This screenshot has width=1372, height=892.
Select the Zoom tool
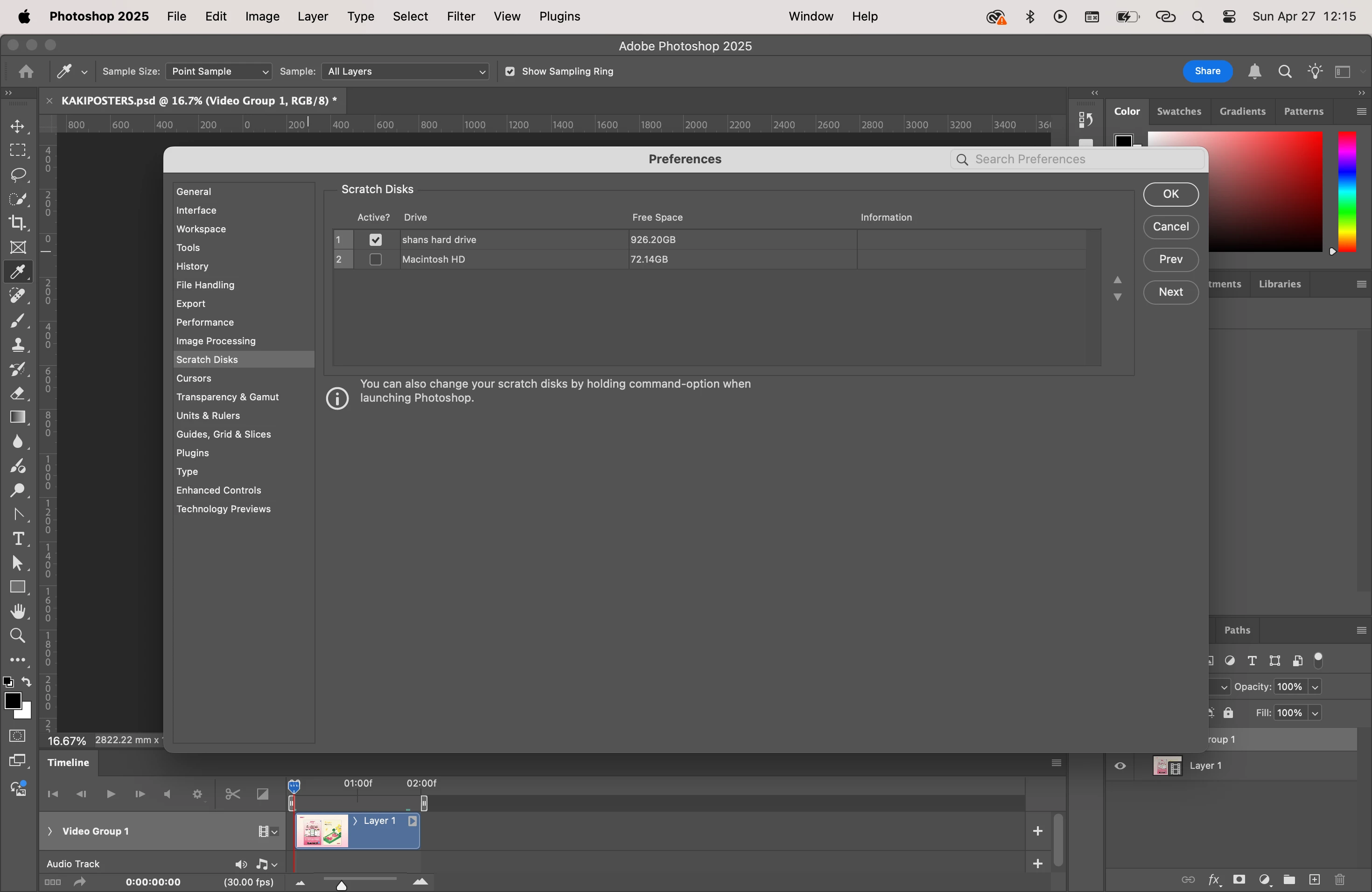click(18, 635)
